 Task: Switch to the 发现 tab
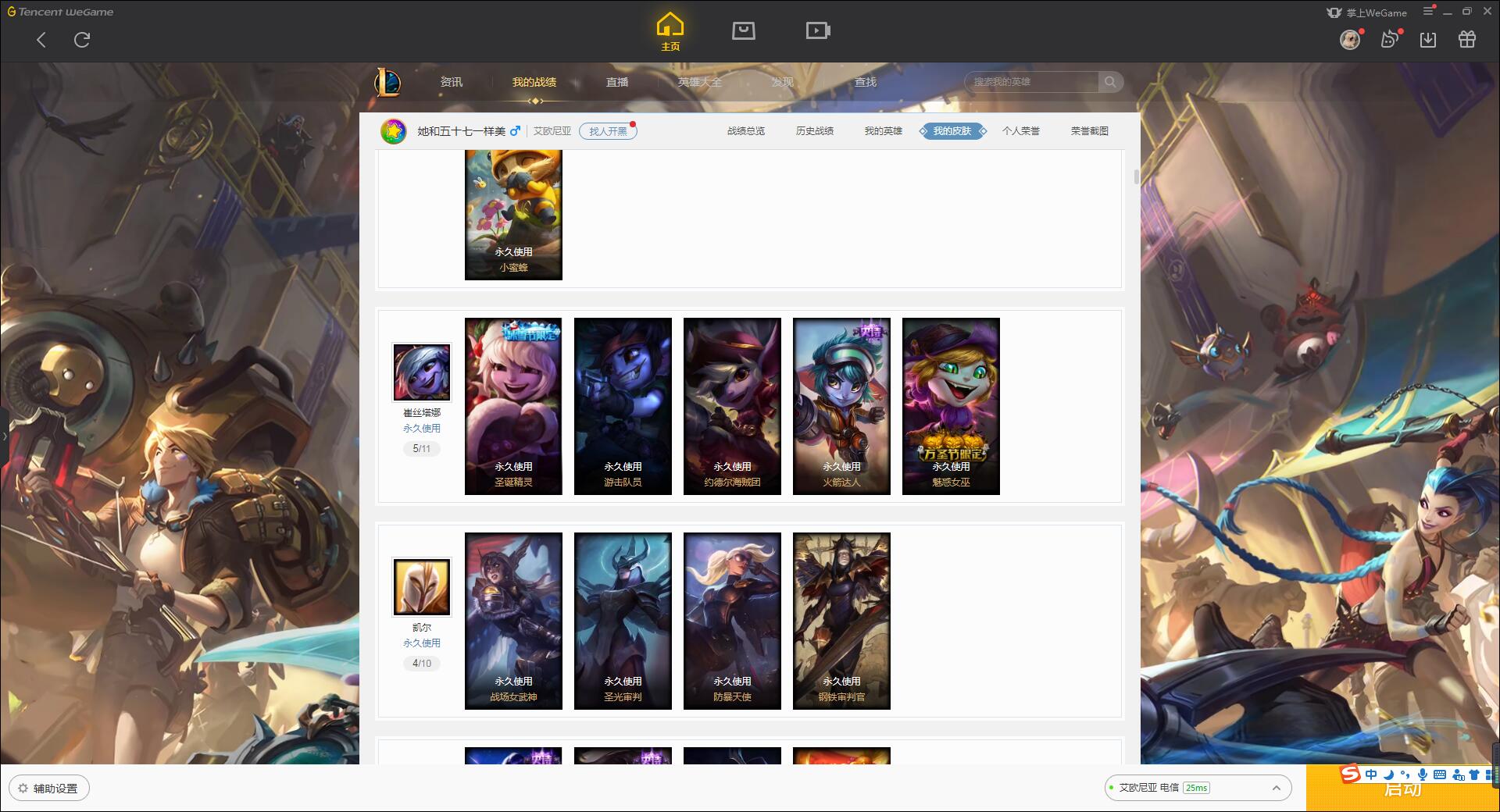coord(783,82)
